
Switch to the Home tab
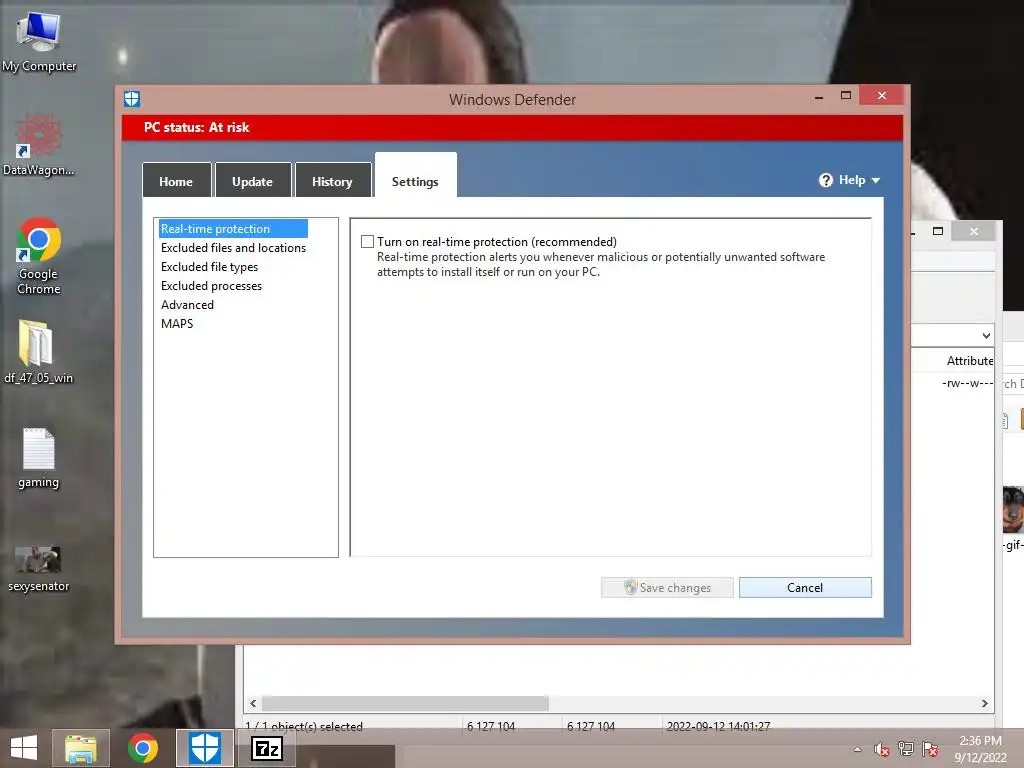tap(176, 181)
